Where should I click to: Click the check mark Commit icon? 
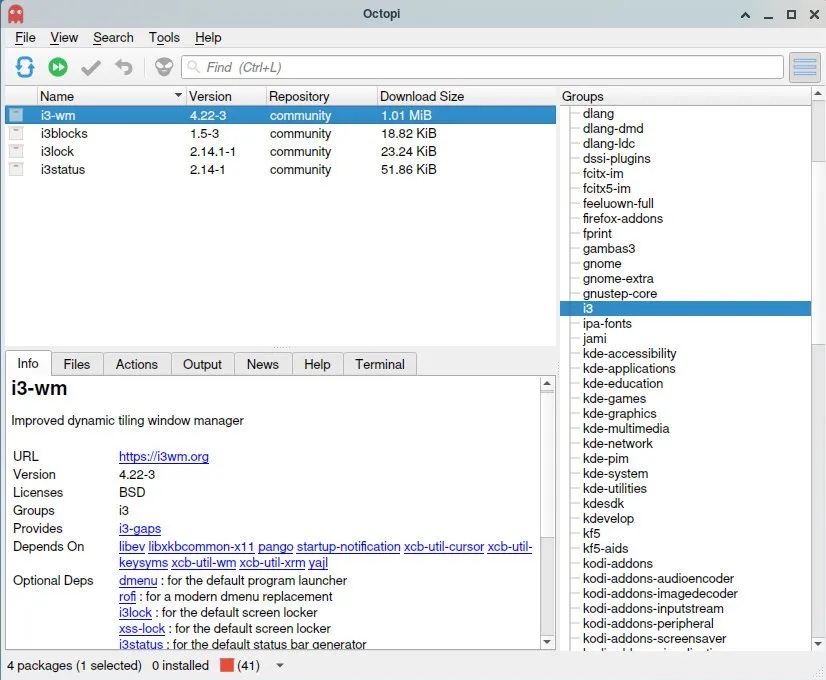[89, 67]
